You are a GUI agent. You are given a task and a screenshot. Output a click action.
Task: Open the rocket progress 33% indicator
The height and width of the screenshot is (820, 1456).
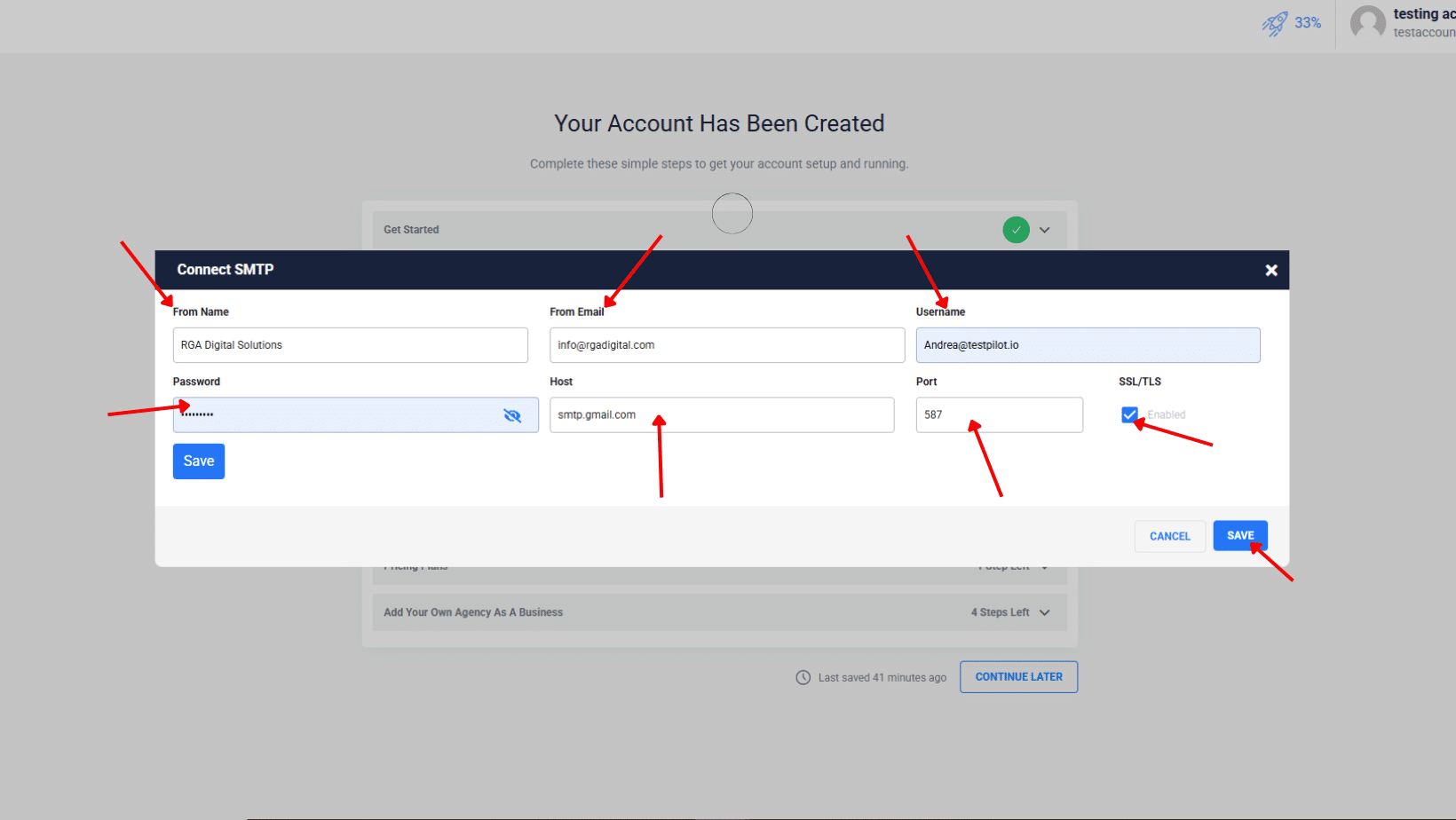tap(1292, 23)
